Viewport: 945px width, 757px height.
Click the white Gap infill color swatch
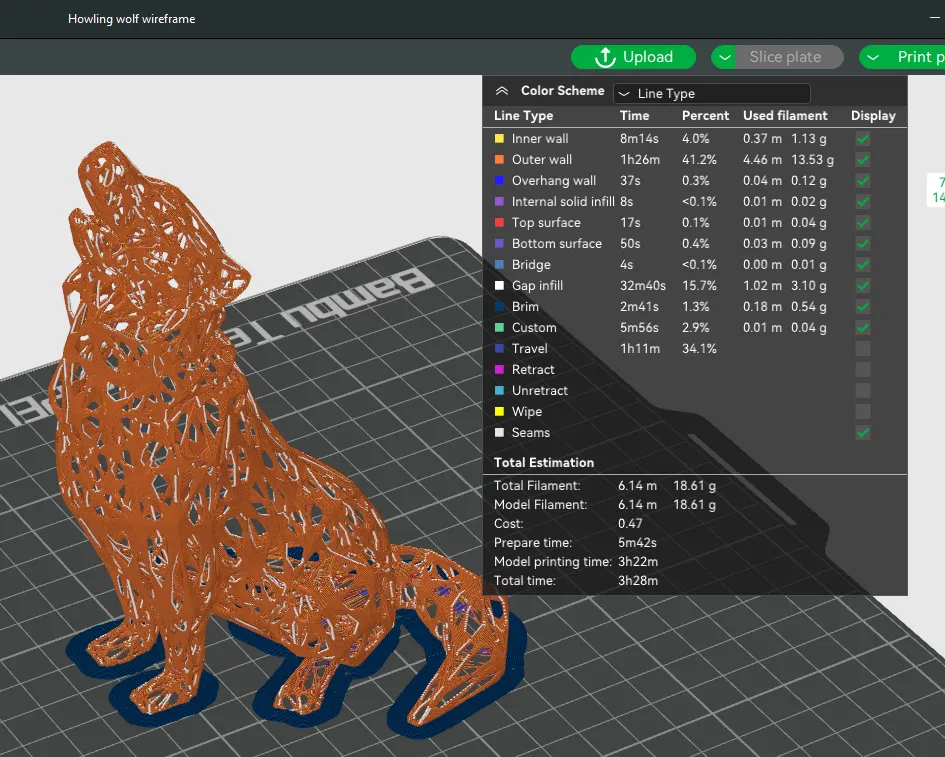tap(499, 286)
